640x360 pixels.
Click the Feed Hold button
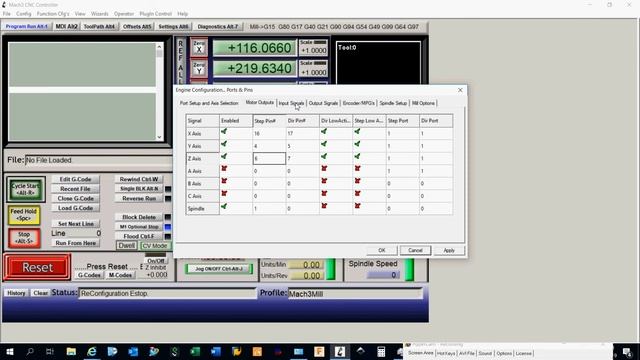[x=24, y=215]
